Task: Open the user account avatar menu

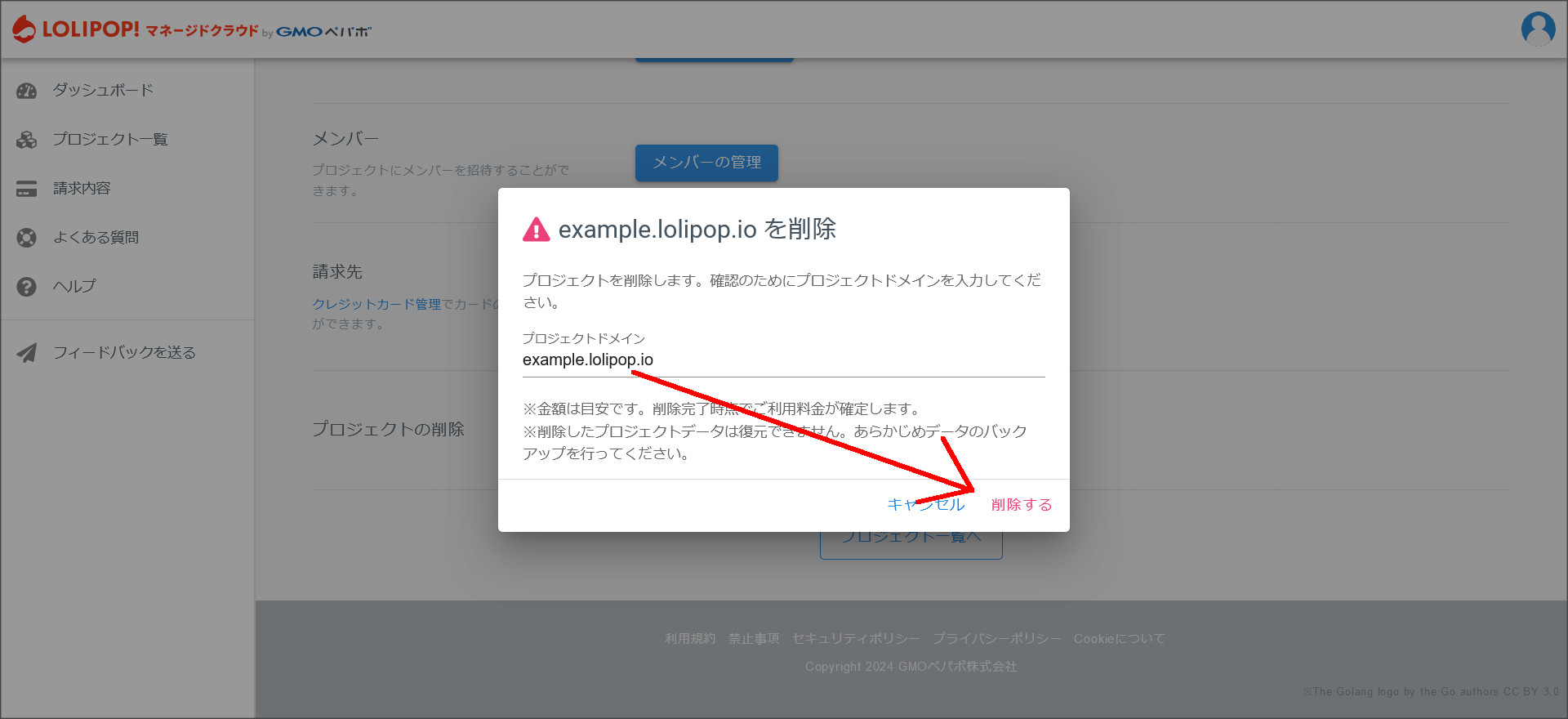Action: pyautogui.click(x=1538, y=29)
